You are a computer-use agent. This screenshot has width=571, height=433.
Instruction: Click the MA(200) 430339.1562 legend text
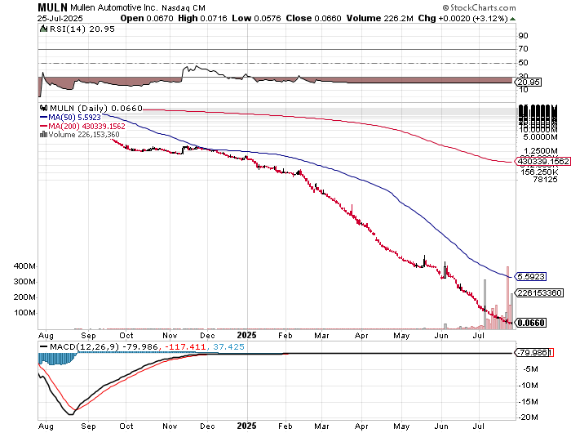(87, 126)
